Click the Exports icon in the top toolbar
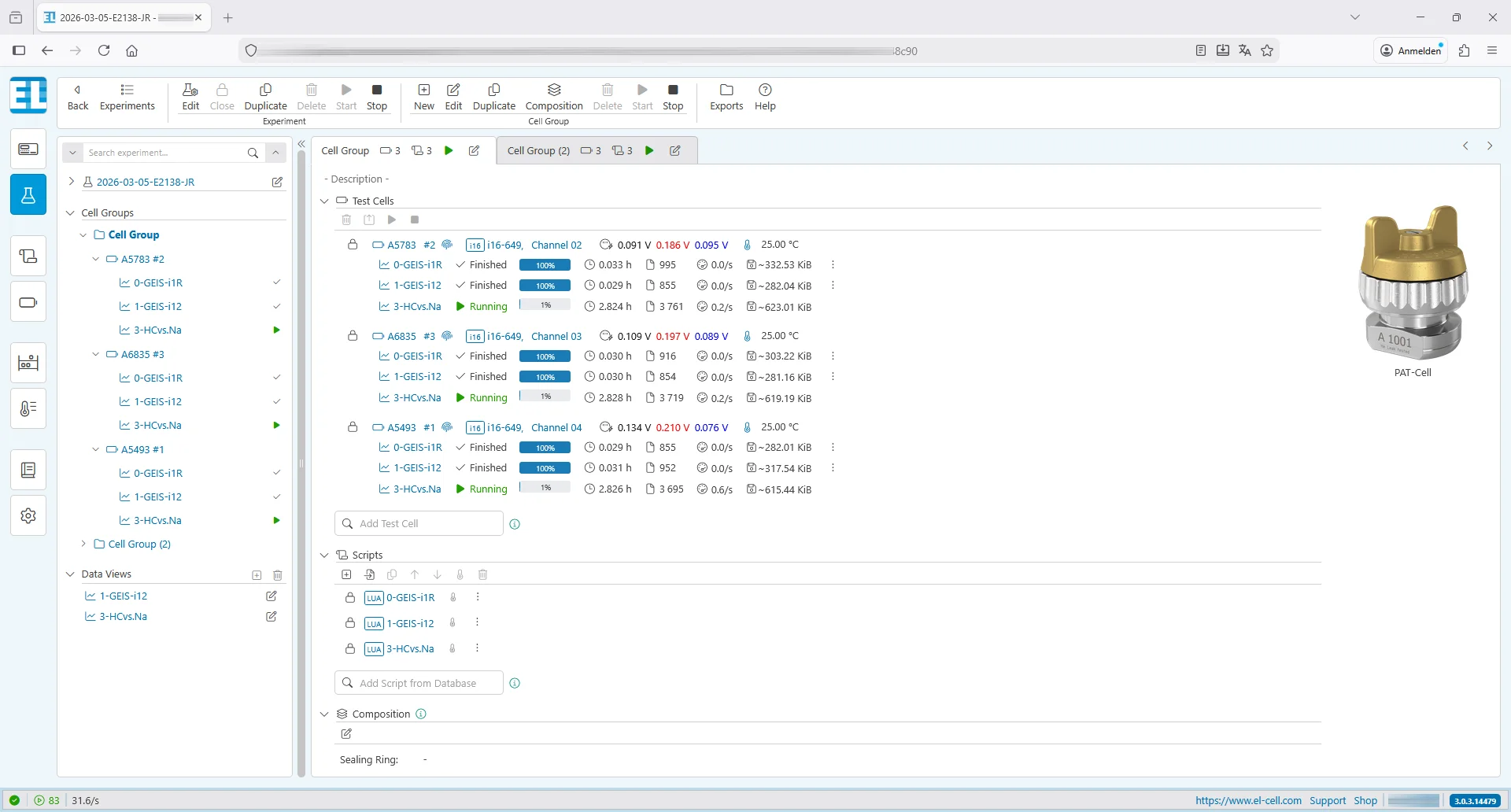1511x812 pixels. (x=726, y=96)
